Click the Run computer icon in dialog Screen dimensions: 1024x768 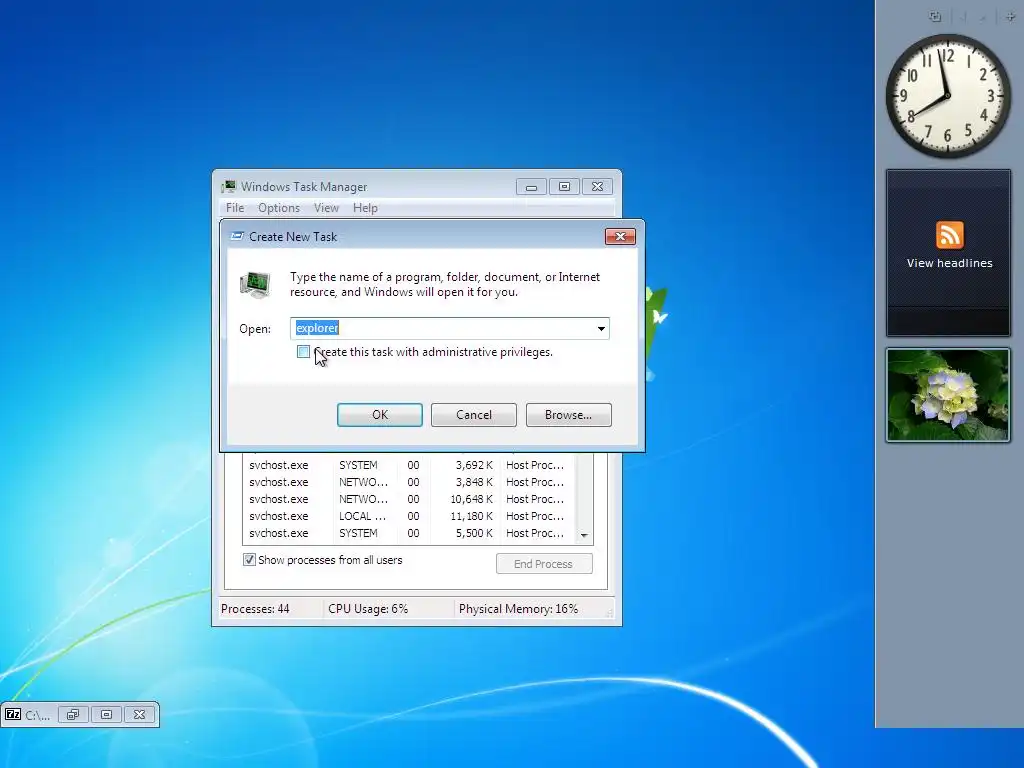point(255,284)
